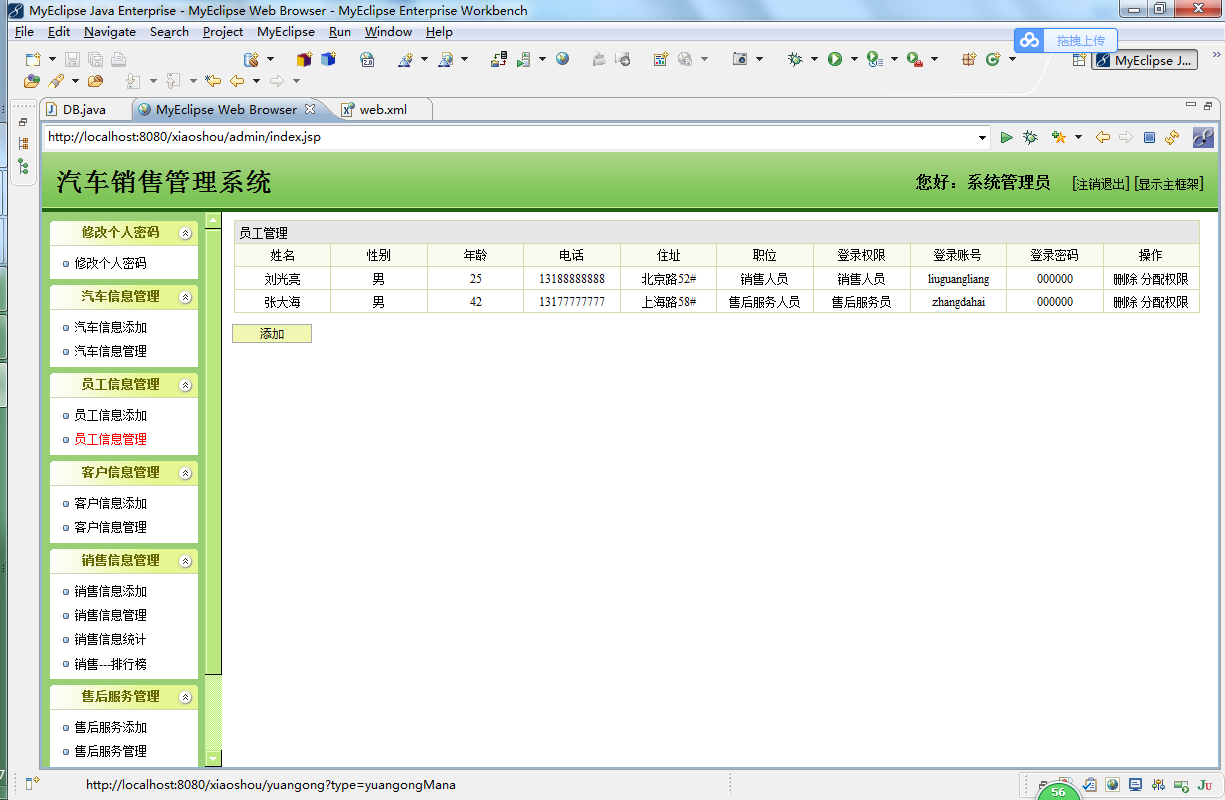Click the 2.0 globe toolbar icon
The height and width of the screenshot is (800, 1225).
368,60
